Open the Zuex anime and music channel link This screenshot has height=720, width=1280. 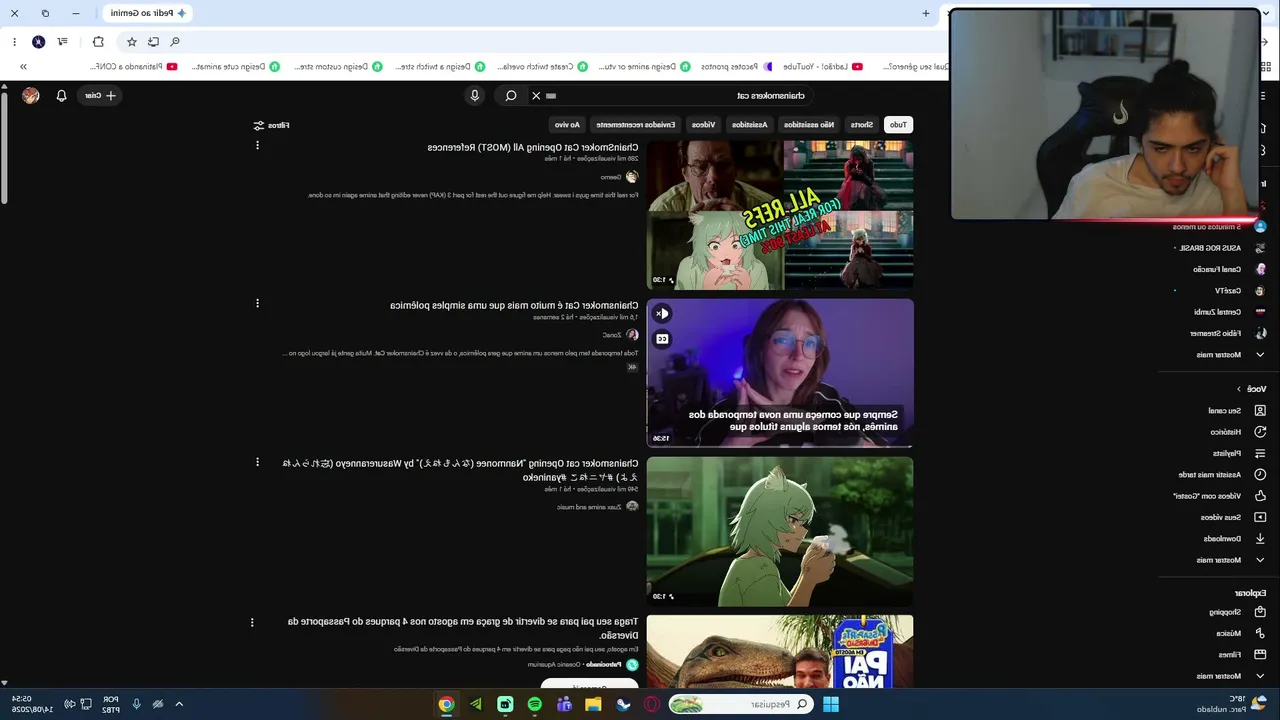[x=589, y=507]
